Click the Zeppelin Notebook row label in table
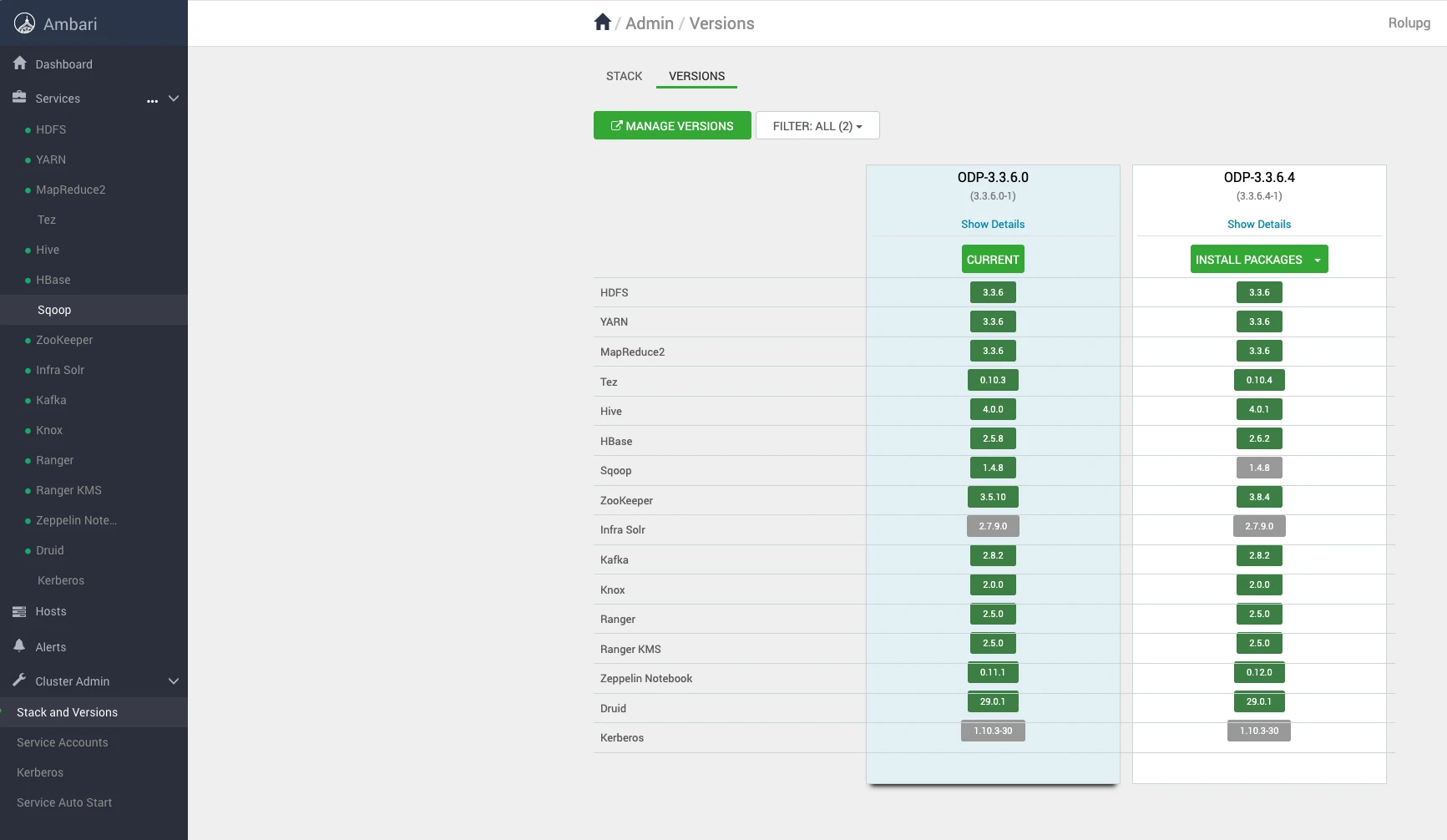1447x840 pixels. pyautogui.click(x=646, y=678)
